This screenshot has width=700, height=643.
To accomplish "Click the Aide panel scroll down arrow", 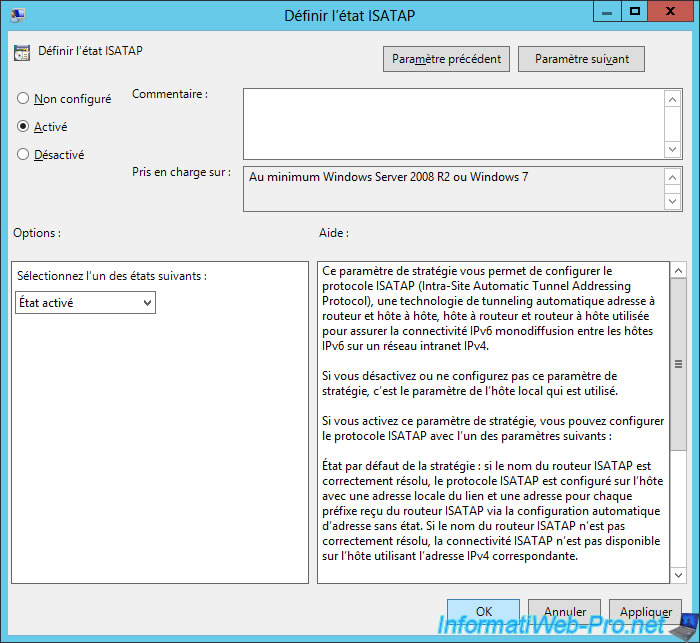I will click(679, 575).
